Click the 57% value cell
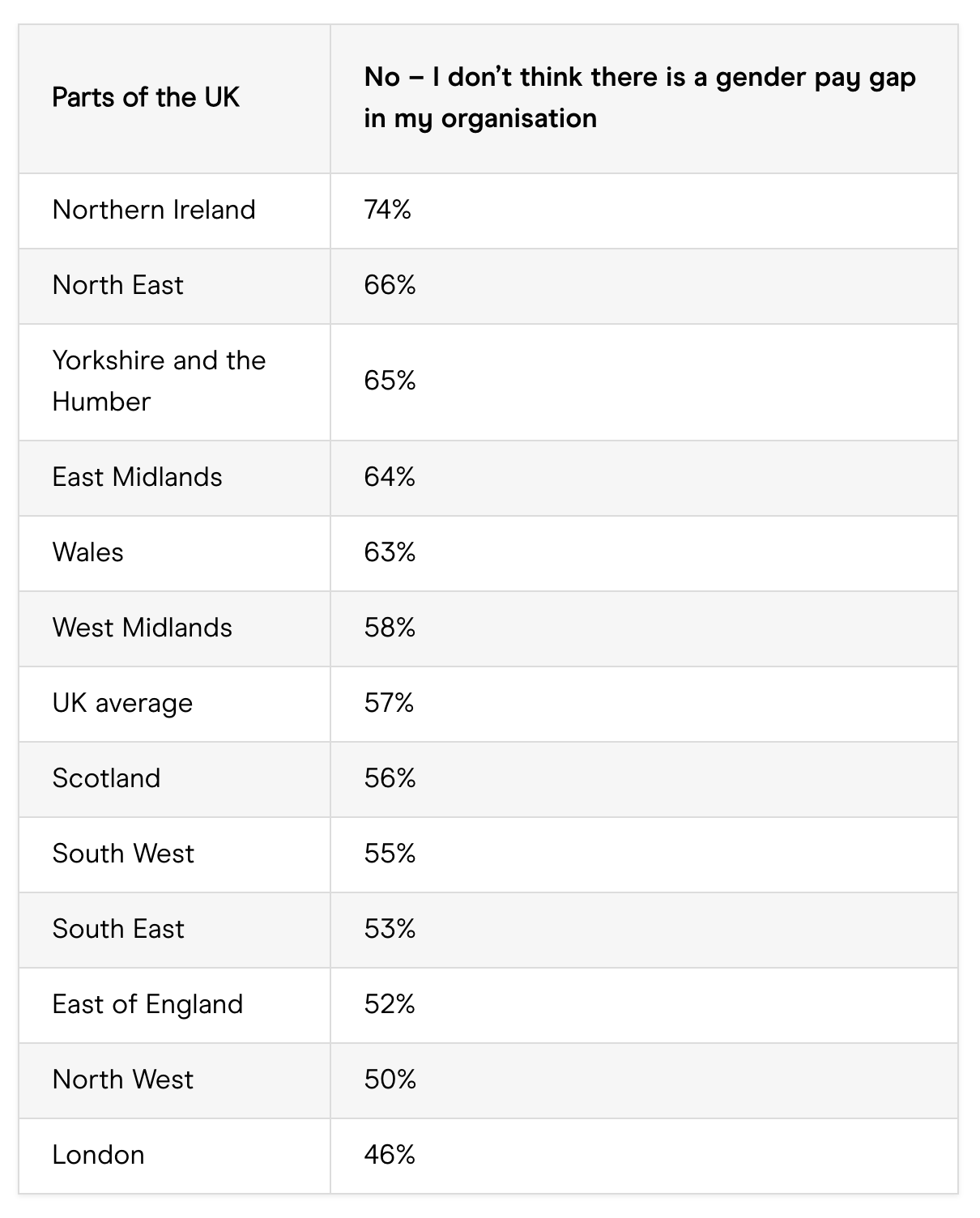This screenshot has width=980, height=1218. pos(389,703)
